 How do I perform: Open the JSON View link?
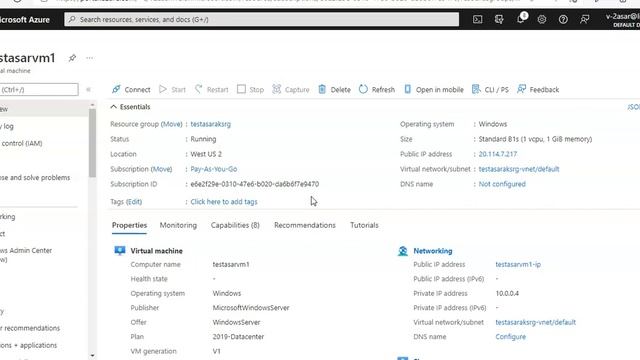(633, 107)
